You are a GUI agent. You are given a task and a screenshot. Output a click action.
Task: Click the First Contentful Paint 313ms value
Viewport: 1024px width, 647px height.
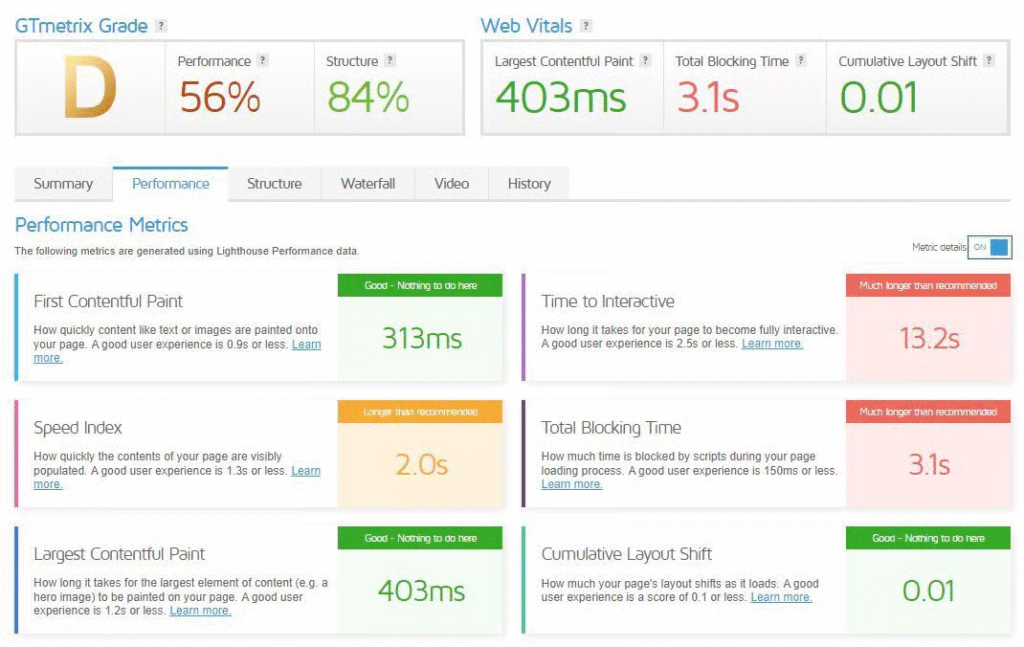(422, 339)
